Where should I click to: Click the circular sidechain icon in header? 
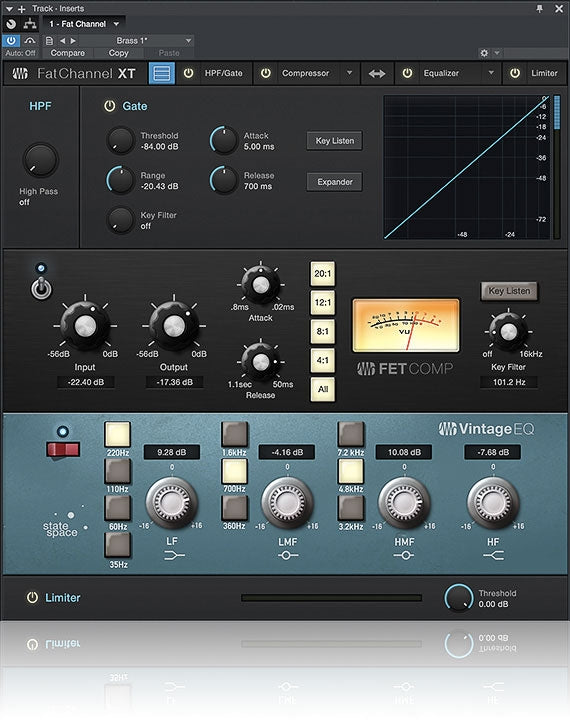pyautogui.click(x=11, y=24)
